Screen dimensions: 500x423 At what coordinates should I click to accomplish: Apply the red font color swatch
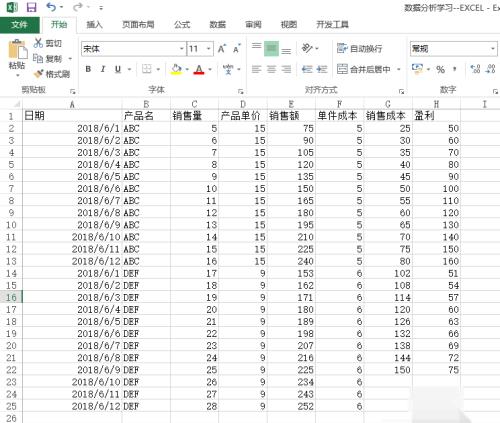[x=199, y=69]
